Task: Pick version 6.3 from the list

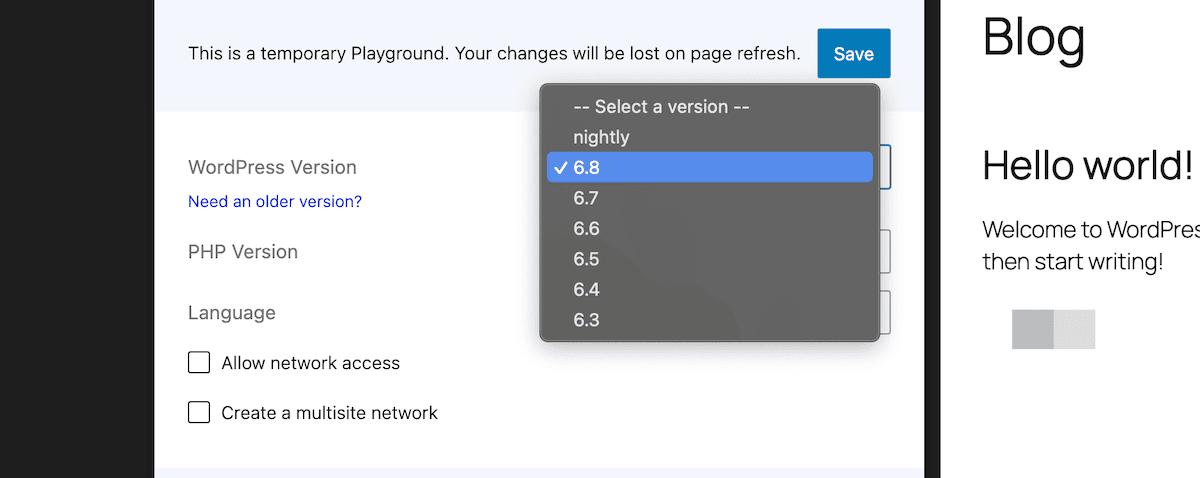Action: pyautogui.click(x=710, y=320)
